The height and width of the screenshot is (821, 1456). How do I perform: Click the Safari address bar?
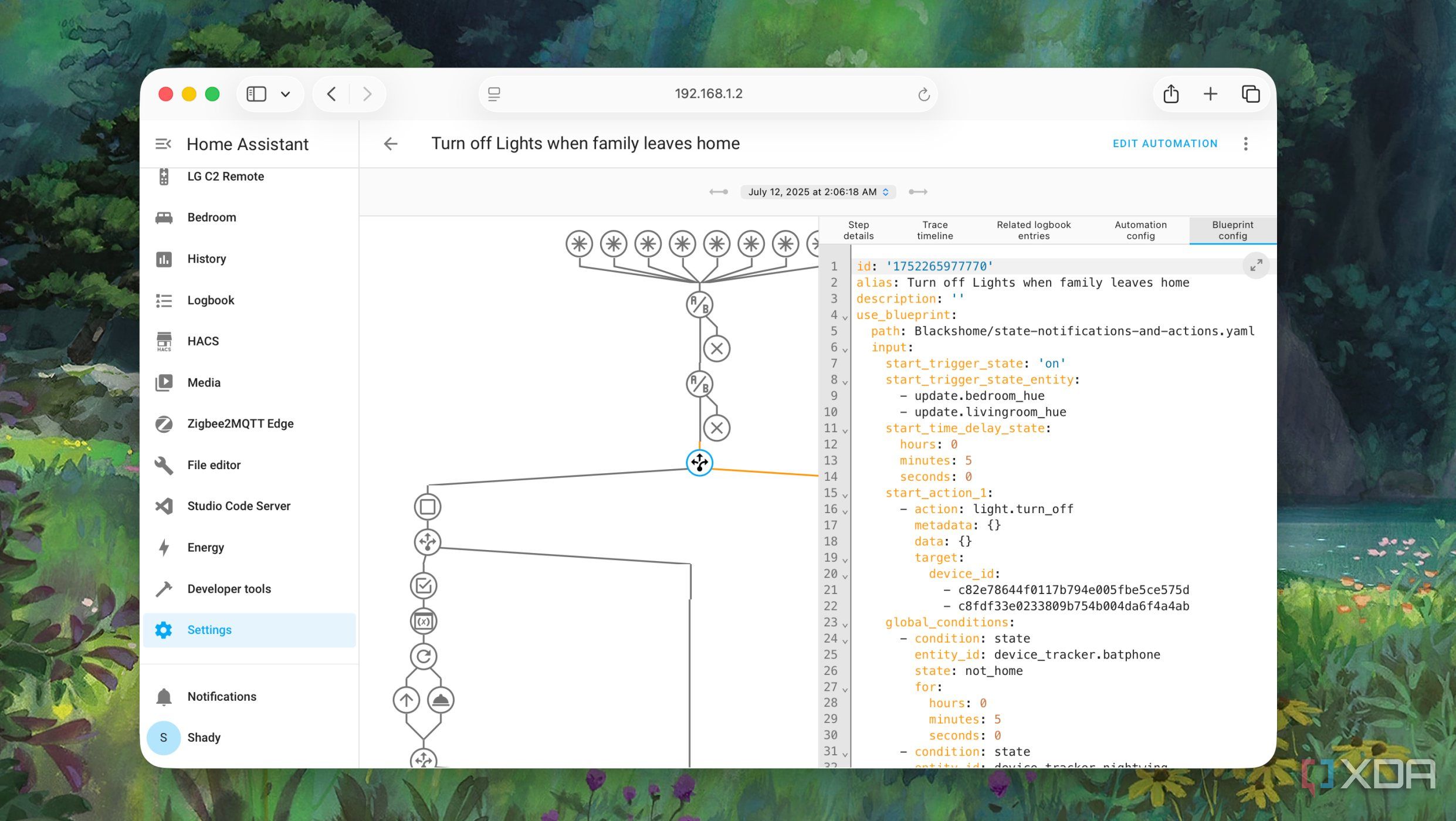(x=708, y=94)
